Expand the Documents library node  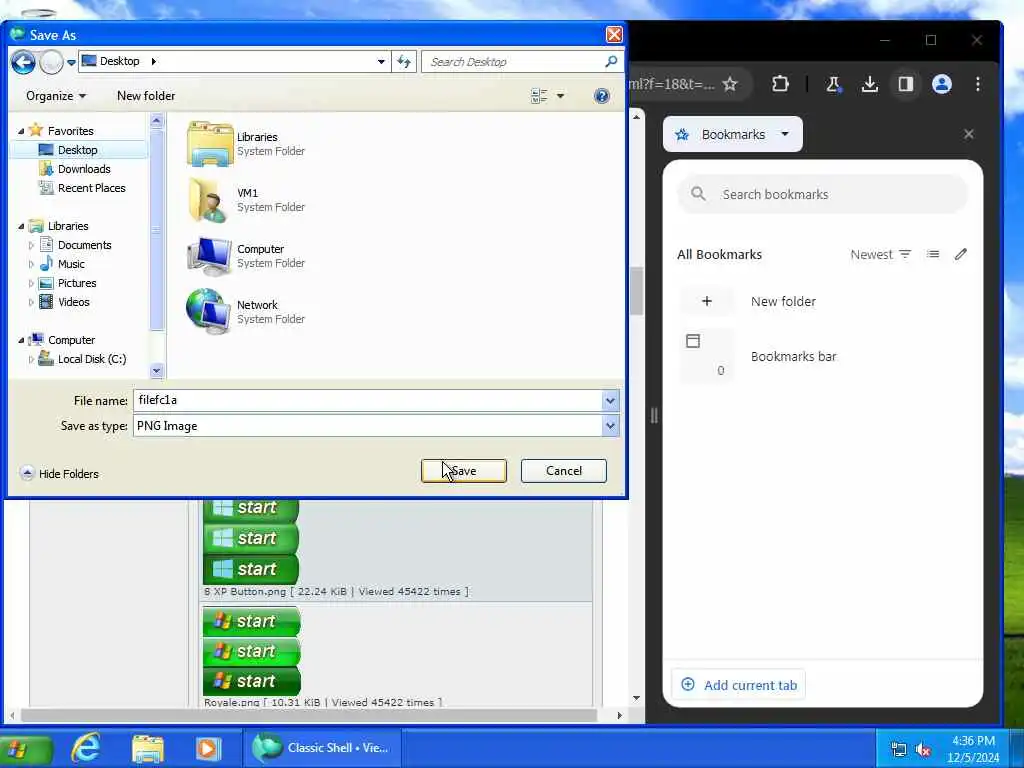[31, 246]
